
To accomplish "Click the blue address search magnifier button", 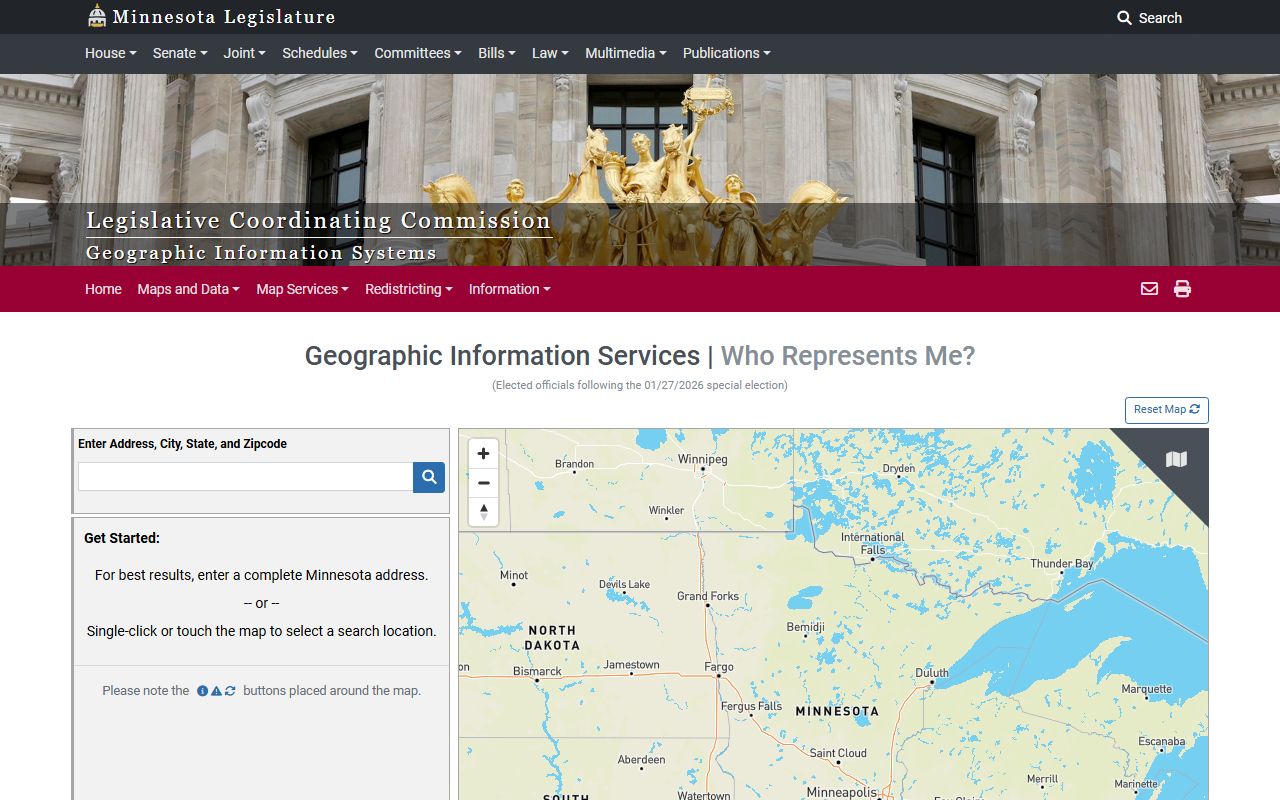I will [x=429, y=477].
